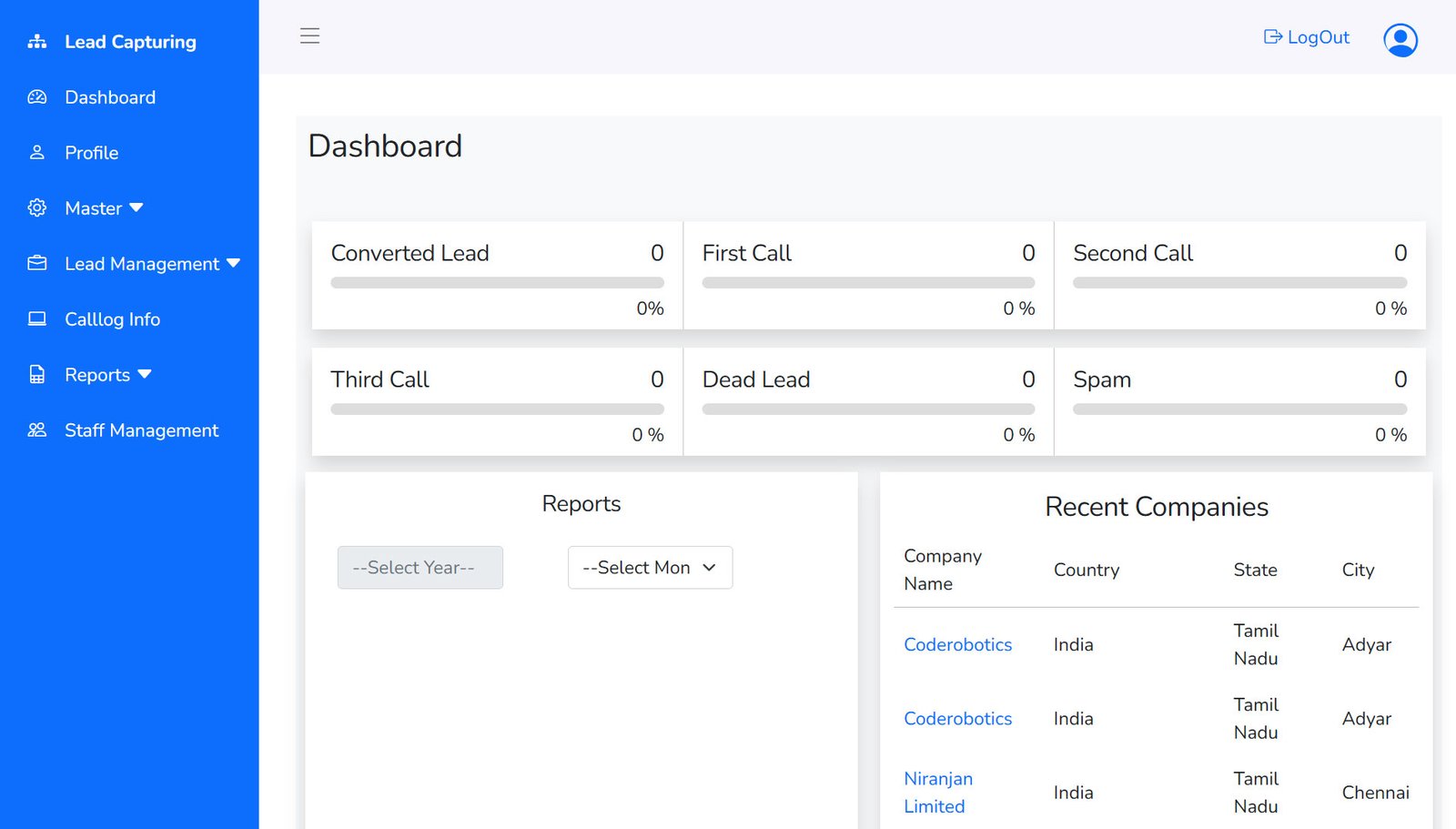Screen dimensions: 1456x829
Task: Click the First Call card title
Action: click(x=747, y=253)
